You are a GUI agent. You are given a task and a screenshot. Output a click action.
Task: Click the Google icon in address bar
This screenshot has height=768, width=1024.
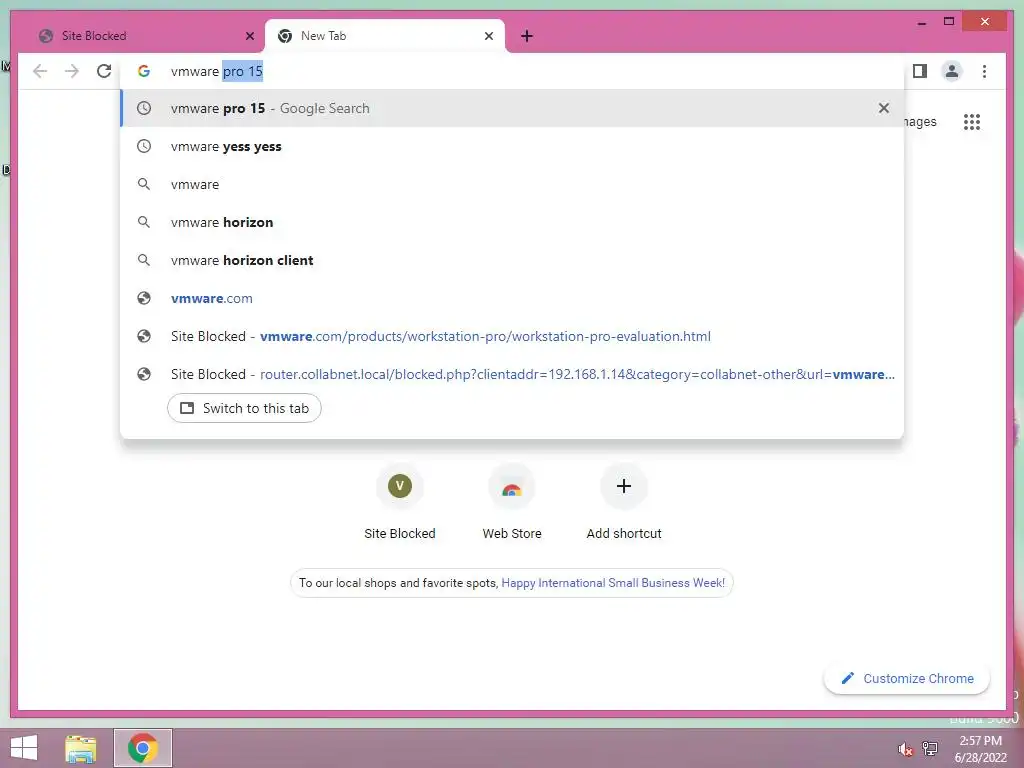click(144, 71)
